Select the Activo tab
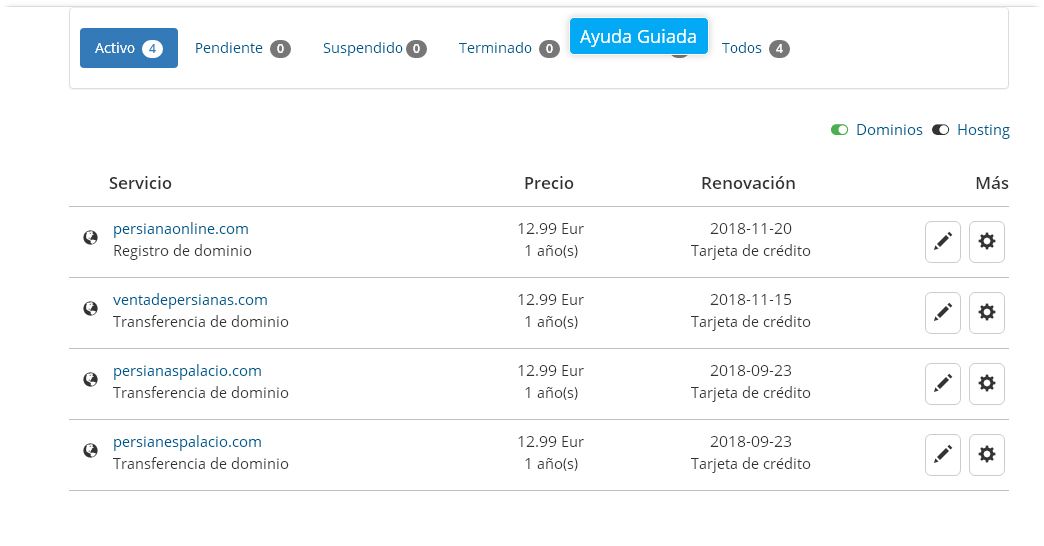 pyautogui.click(x=129, y=48)
